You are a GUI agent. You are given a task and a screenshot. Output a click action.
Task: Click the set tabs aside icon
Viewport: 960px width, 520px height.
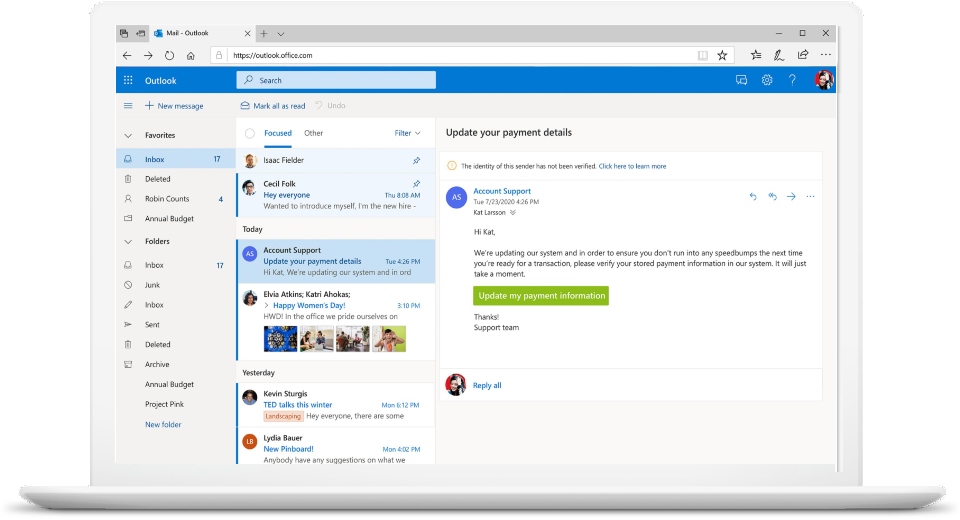tap(141, 34)
